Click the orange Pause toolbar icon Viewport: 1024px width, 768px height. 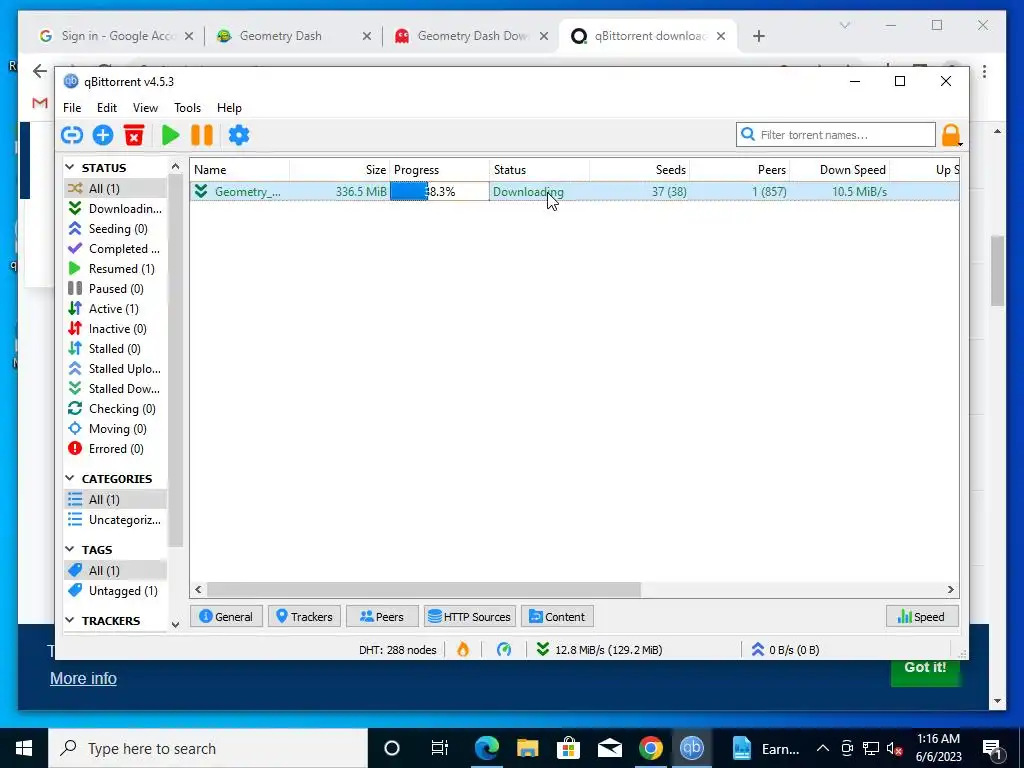point(202,135)
